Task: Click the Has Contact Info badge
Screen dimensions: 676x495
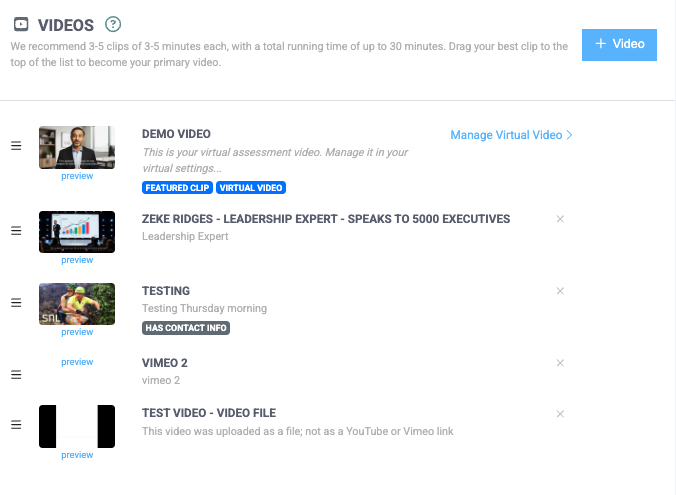Action: (x=186, y=328)
